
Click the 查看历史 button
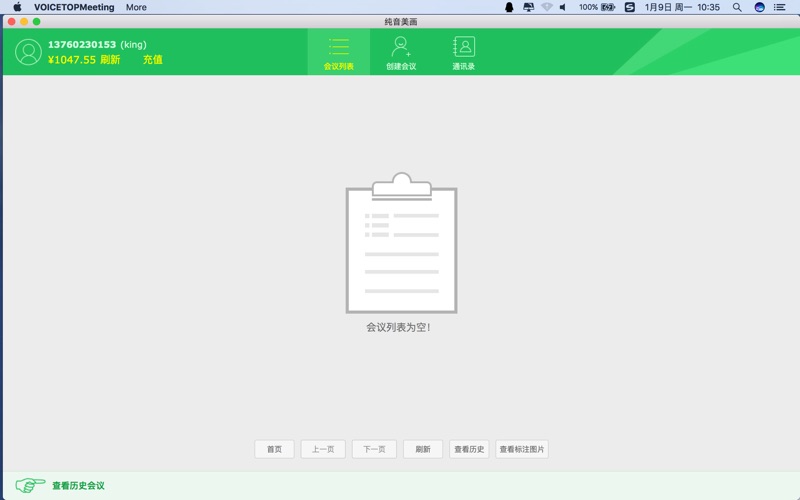tap(469, 449)
